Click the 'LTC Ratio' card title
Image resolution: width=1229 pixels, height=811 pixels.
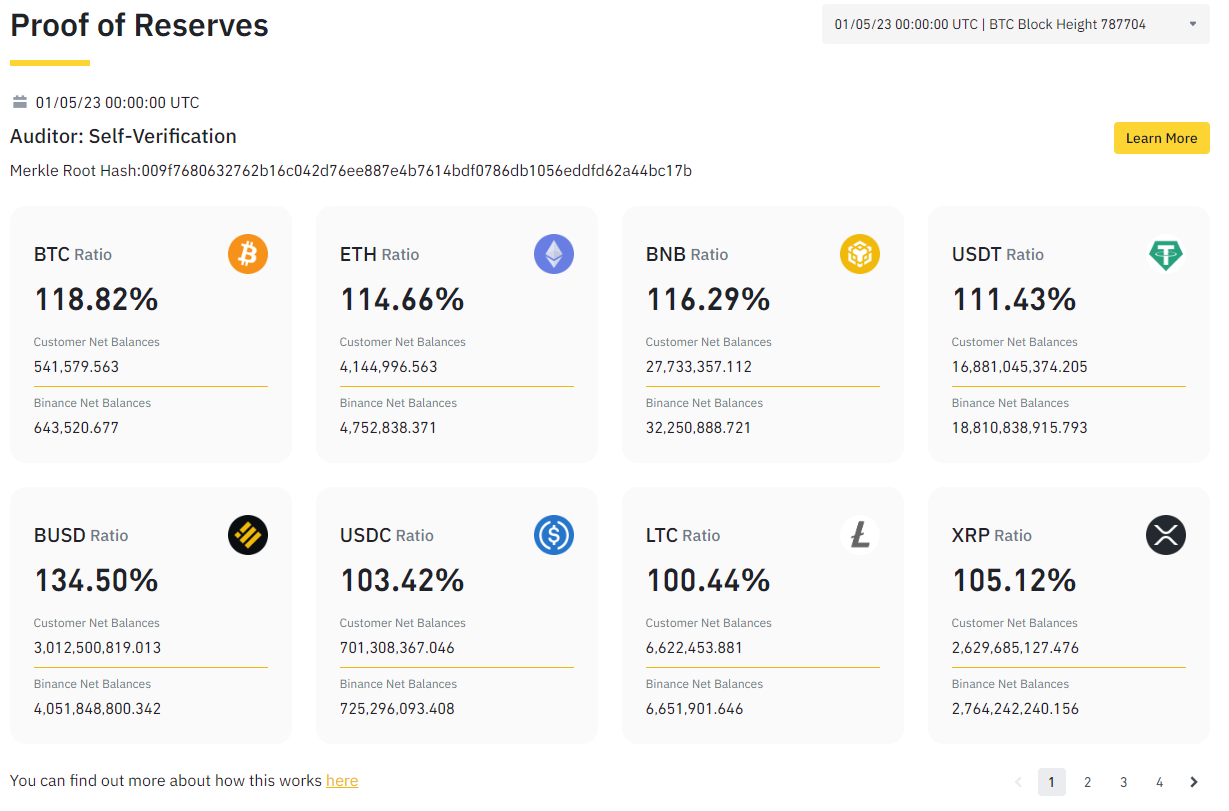(684, 535)
